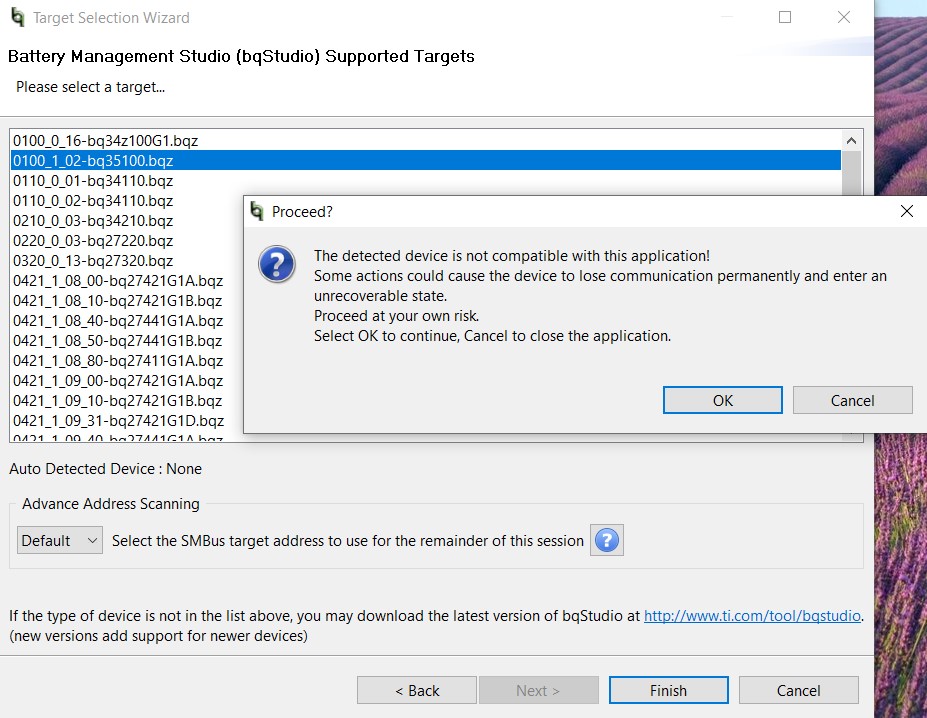Click the question mark icon in Proceed dialog
Screen dimensions: 927x718
277,264
